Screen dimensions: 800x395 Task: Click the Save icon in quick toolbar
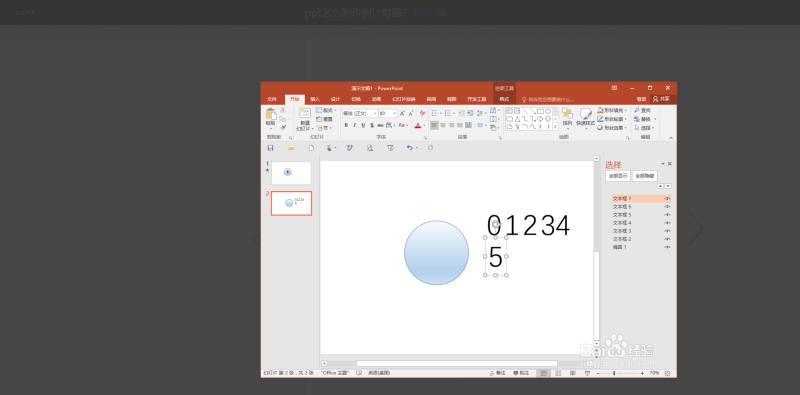[270, 148]
